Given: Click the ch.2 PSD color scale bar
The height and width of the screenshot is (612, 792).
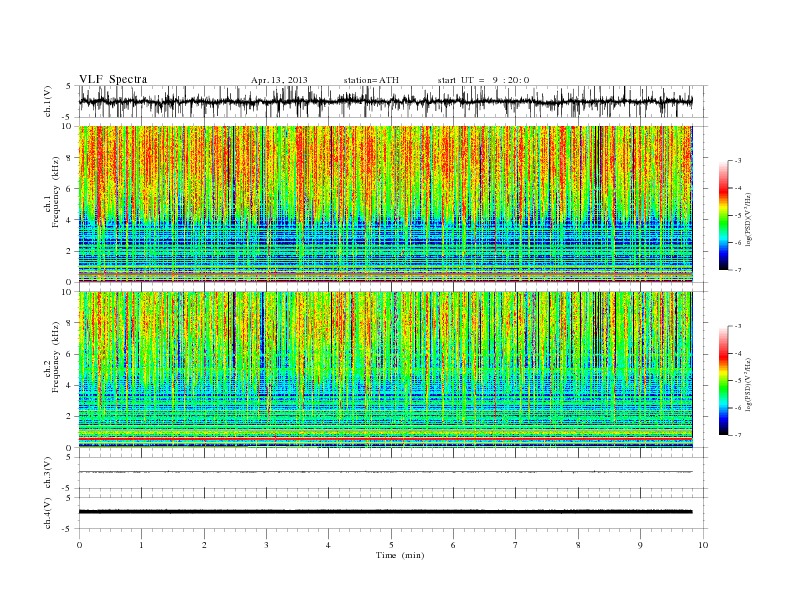Looking at the screenshot, I should tap(723, 381).
